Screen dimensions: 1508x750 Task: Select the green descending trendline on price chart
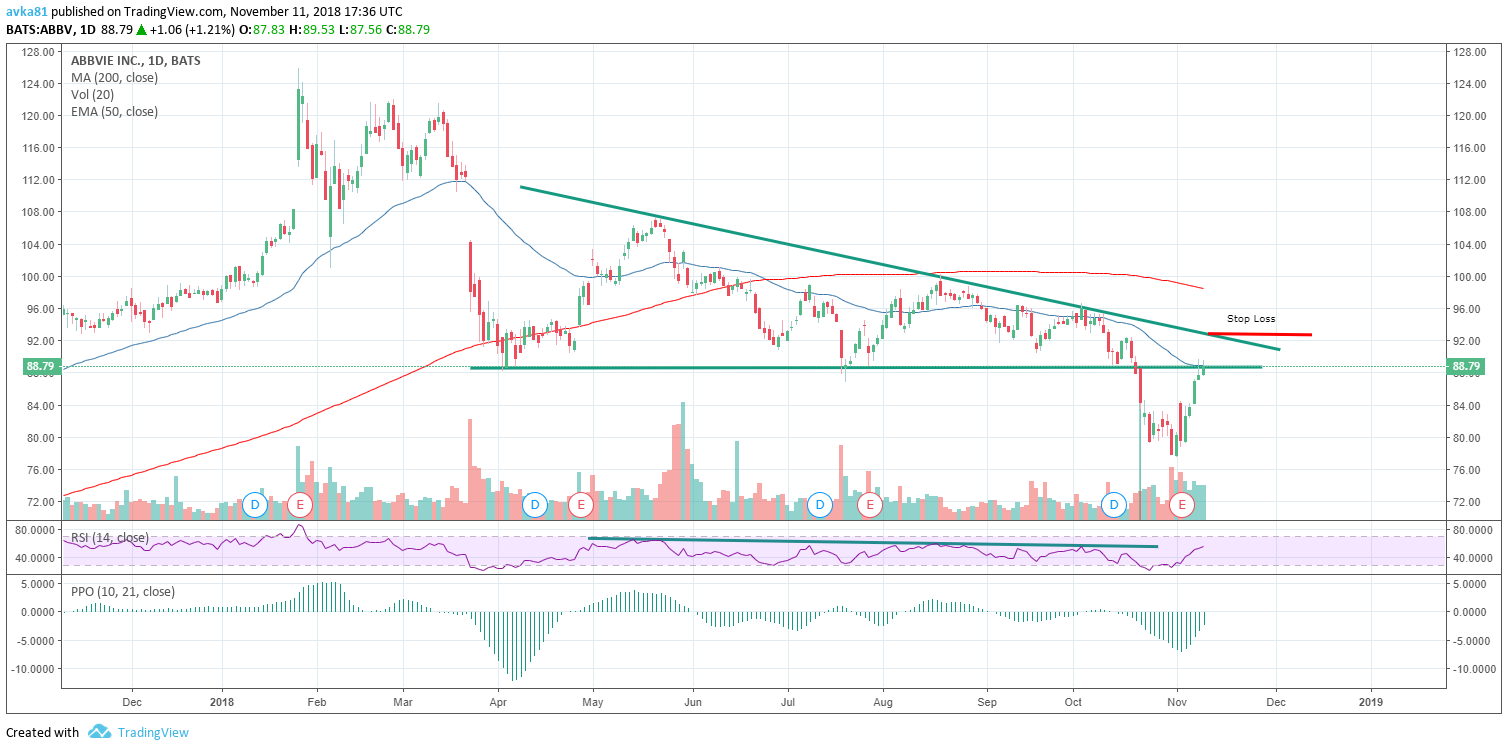[x=899, y=267]
